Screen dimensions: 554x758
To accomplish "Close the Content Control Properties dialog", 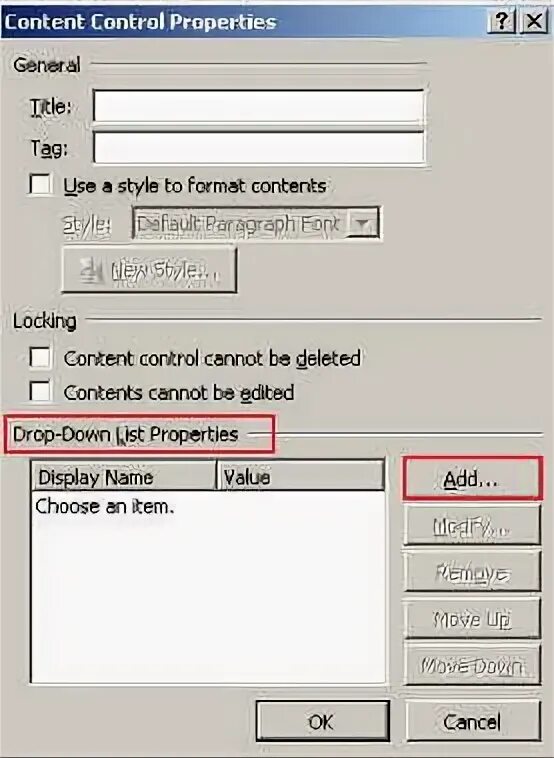I will click(x=534, y=21).
